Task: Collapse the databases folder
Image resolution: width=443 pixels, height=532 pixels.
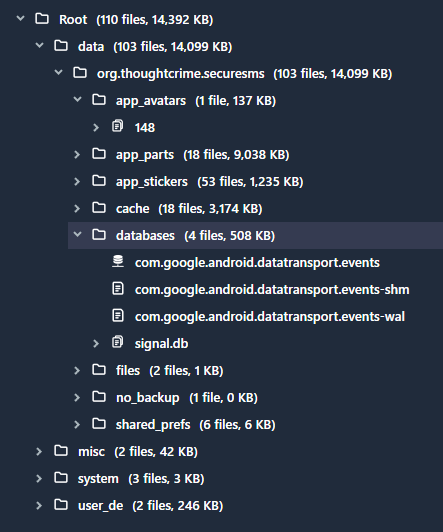Action: pyautogui.click(x=77, y=235)
